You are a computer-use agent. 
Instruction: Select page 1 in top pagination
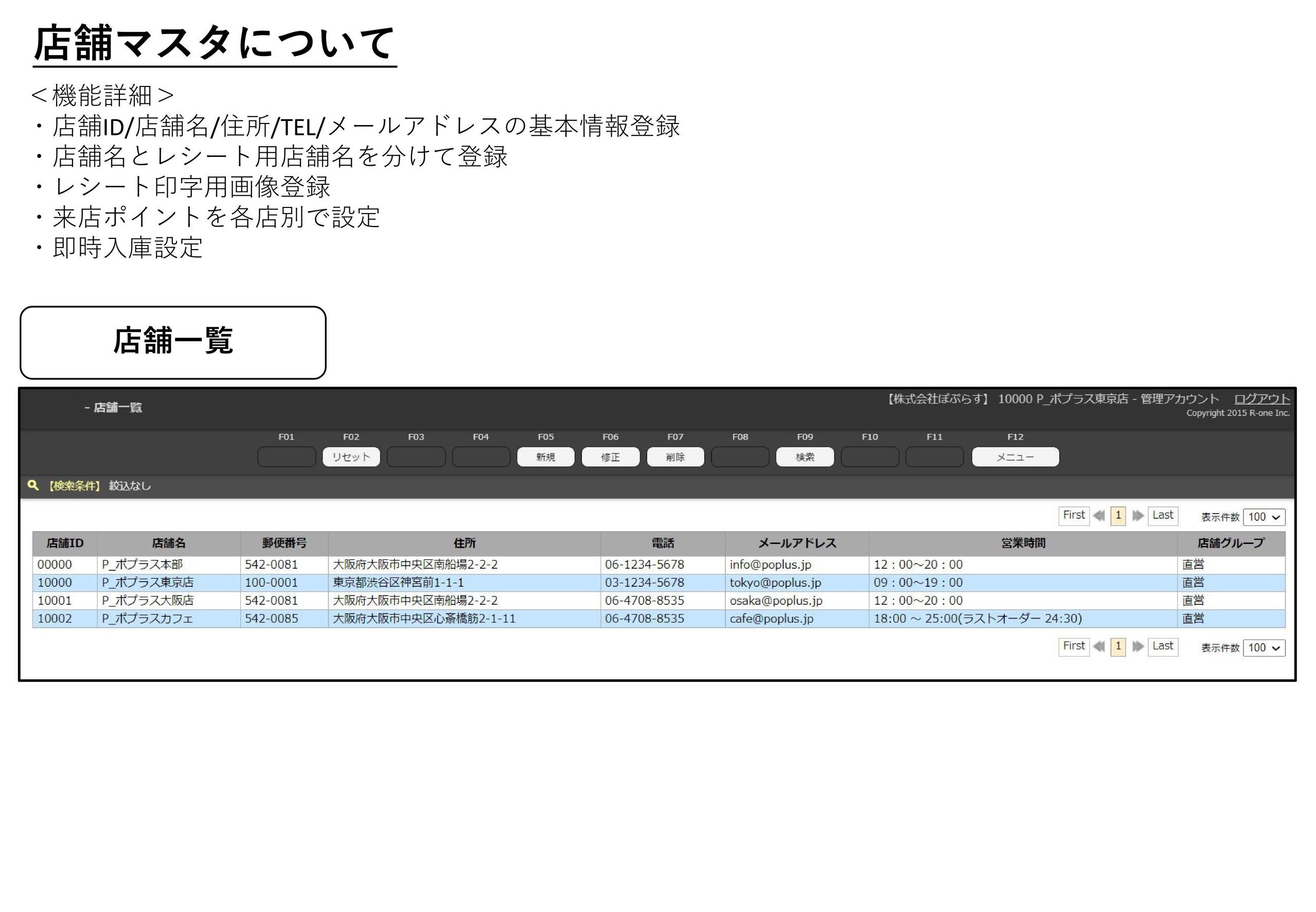(1118, 515)
